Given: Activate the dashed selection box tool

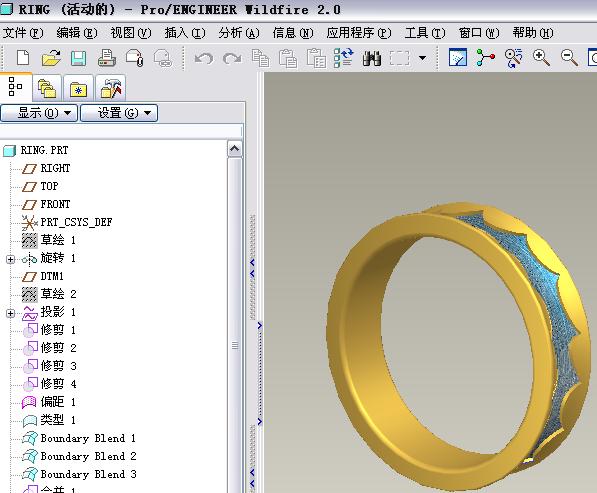Looking at the screenshot, I should (400, 59).
